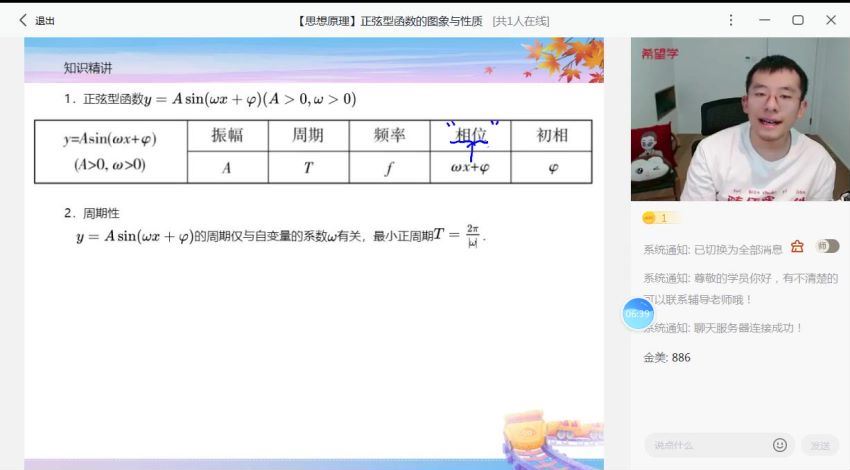
Task: Click the 2. 周期性 section heading
Action: pyautogui.click(x=92, y=213)
